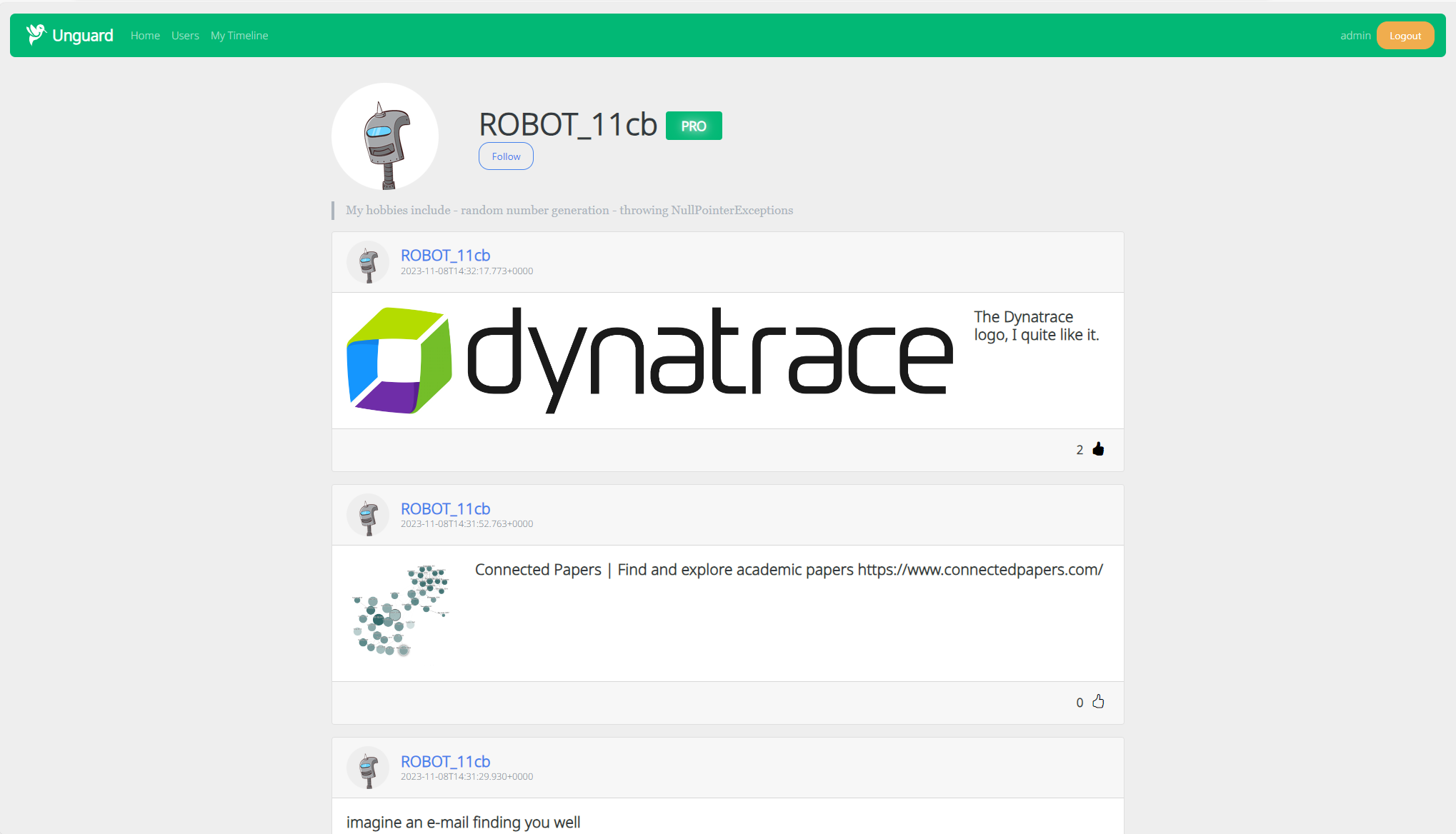
Task: Open the Home menu item
Action: (x=145, y=36)
